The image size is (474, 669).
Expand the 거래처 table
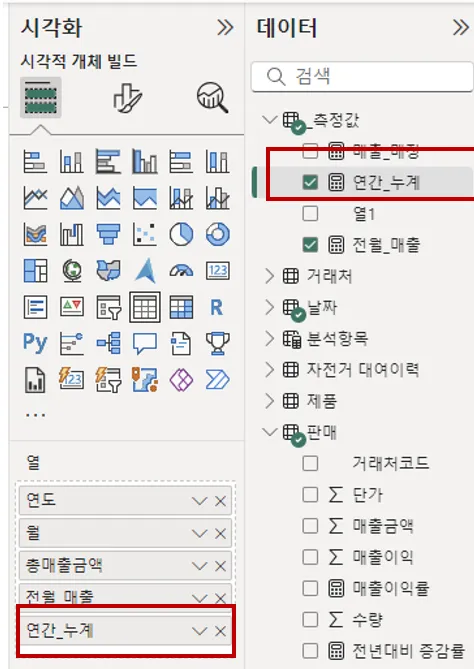269,276
